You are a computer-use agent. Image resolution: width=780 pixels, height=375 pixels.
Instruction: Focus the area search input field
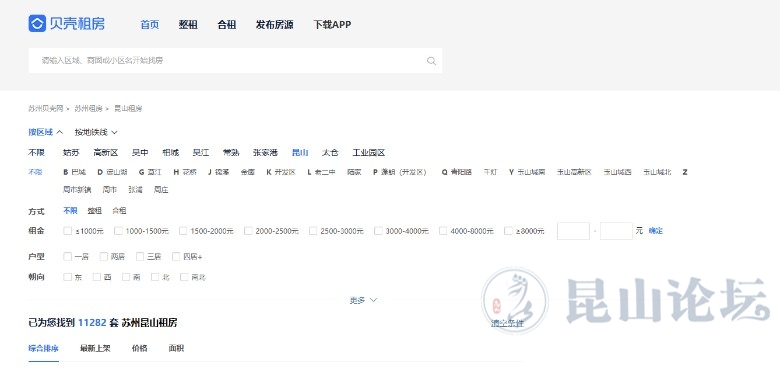235,61
